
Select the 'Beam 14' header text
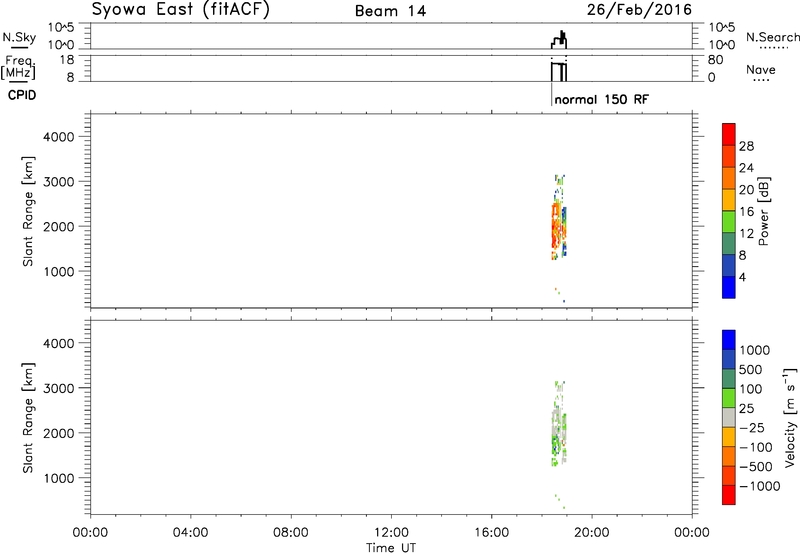coord(390,11)
